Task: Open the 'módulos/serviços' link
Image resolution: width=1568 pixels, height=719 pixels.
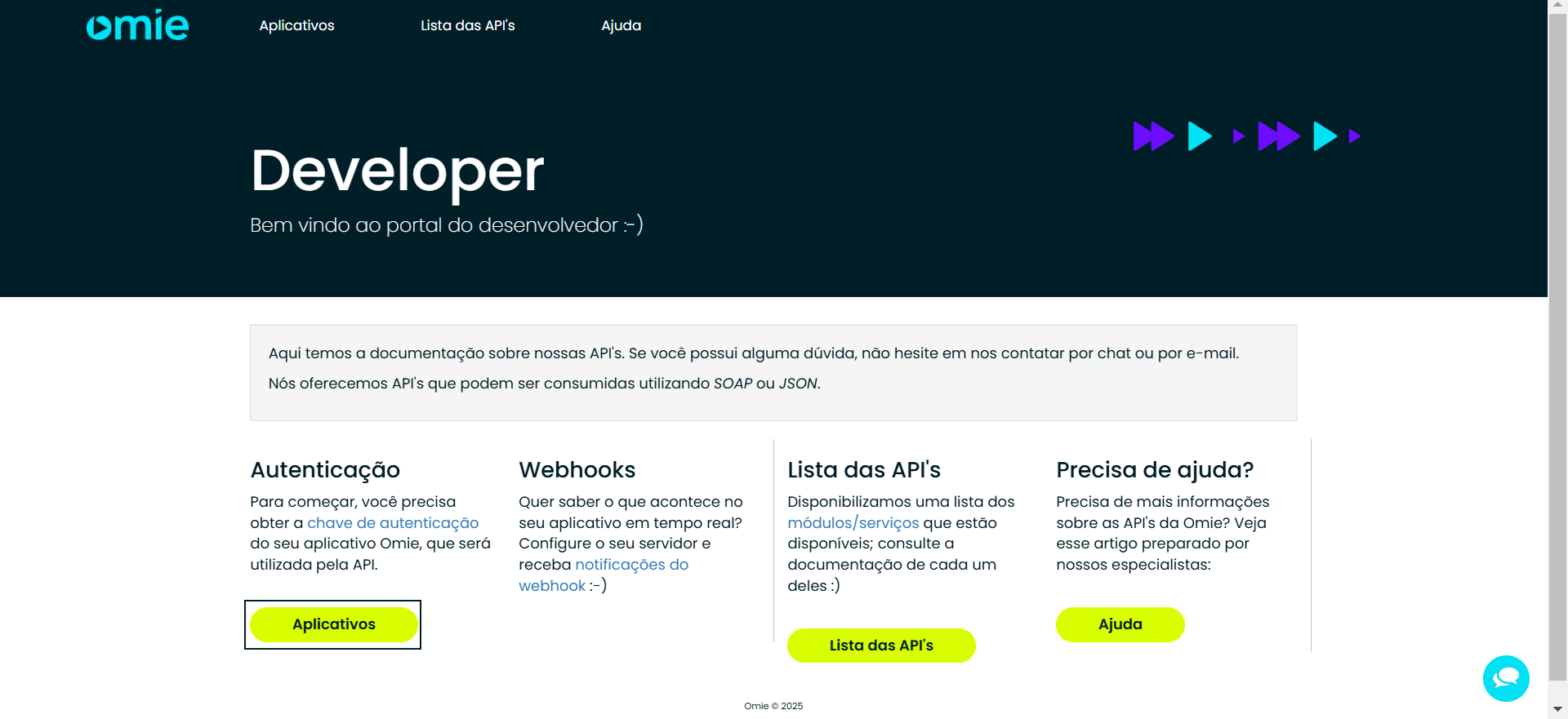Action: 853,523
